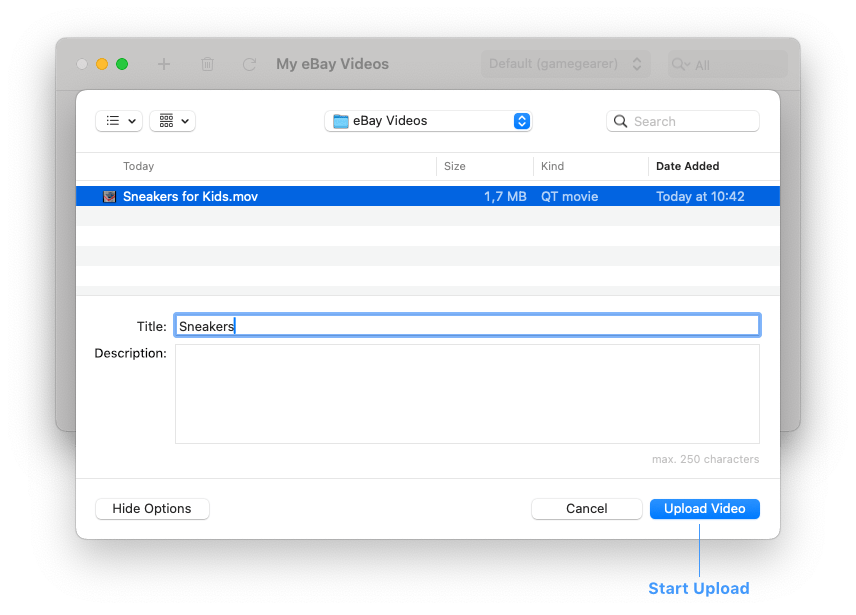Click the yellow minimize window button

[102, 64]
